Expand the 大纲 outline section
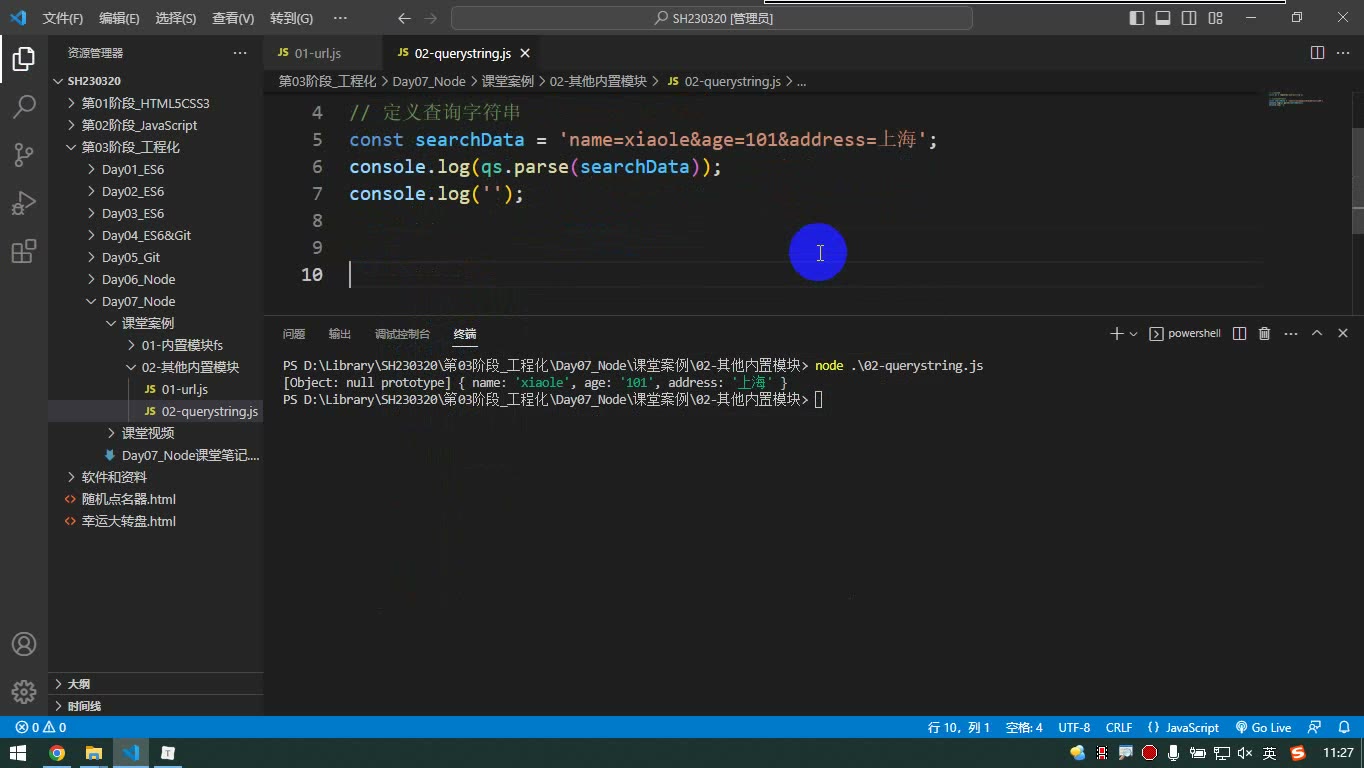Screen dimensions: 1364x768 tap(155, 684)
